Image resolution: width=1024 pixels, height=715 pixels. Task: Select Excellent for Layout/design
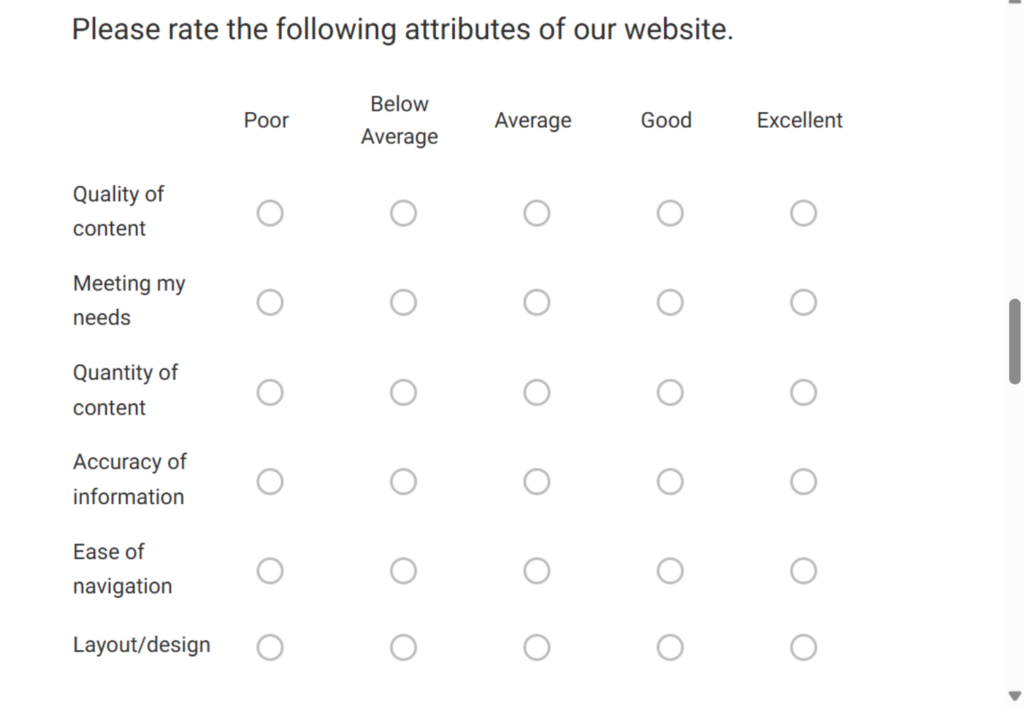[803, 646]
